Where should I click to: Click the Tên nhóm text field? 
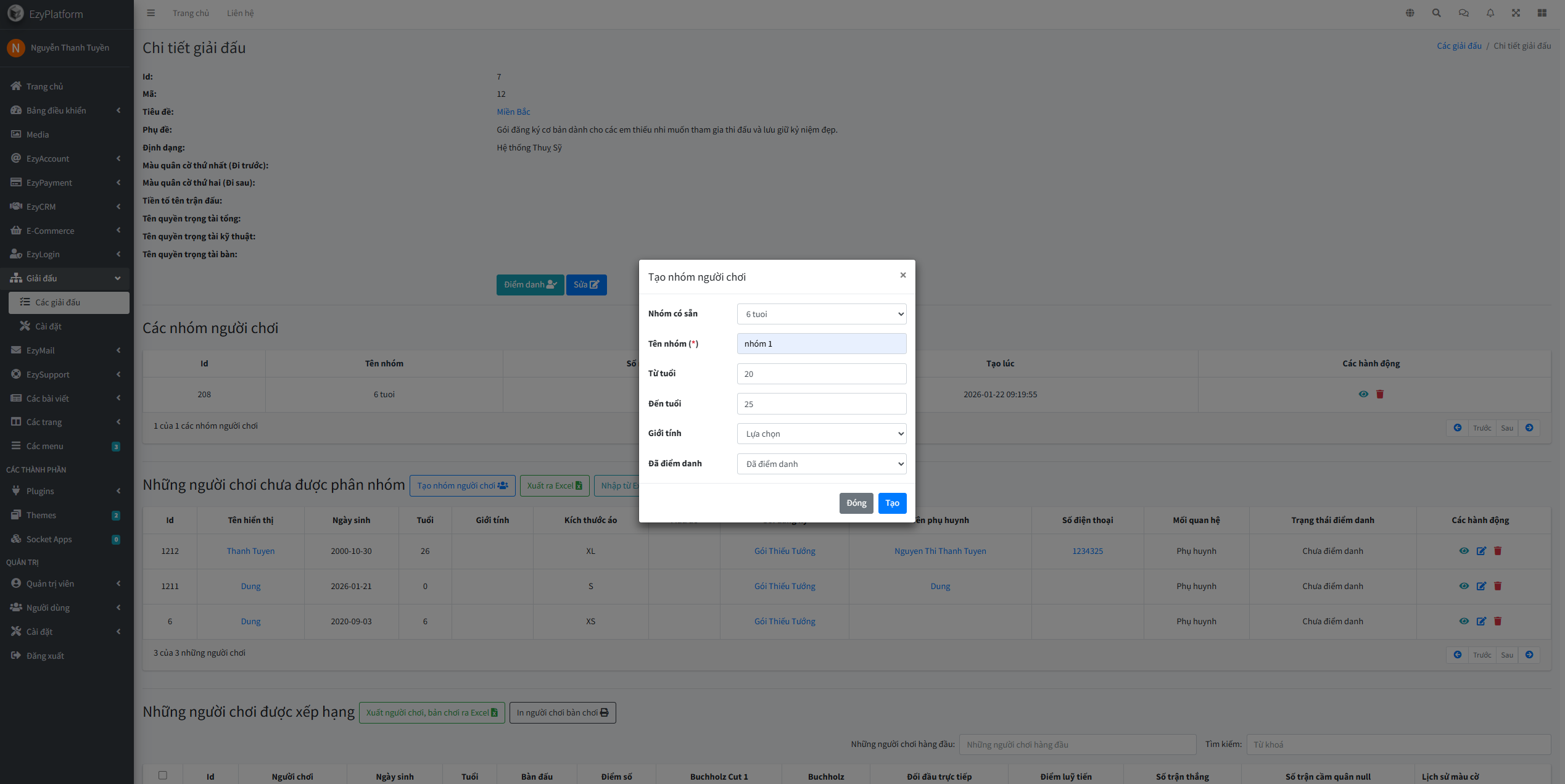[x=821, y=344]
